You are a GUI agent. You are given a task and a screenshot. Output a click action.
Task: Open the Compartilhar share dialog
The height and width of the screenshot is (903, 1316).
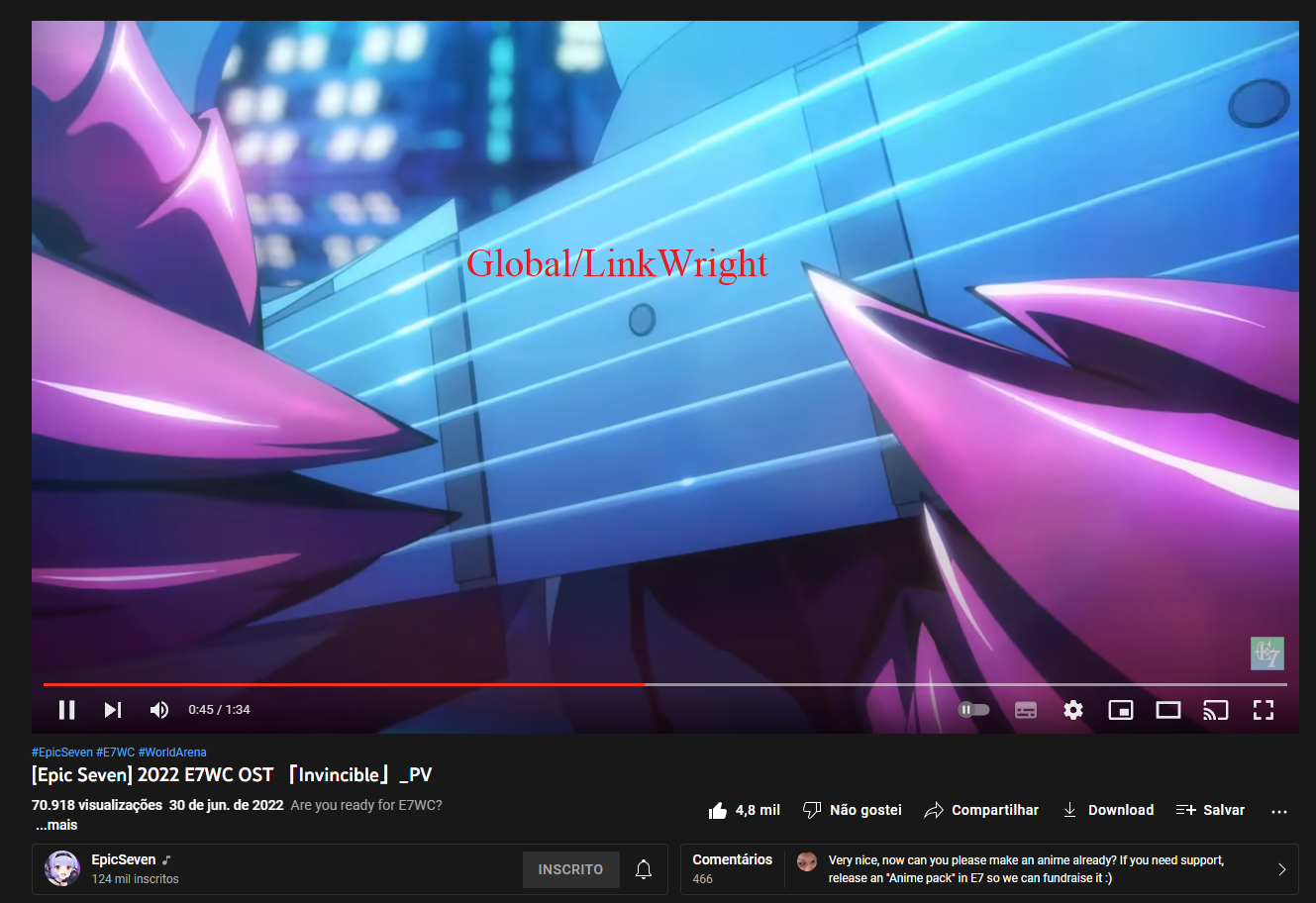(x=981, y=810)
